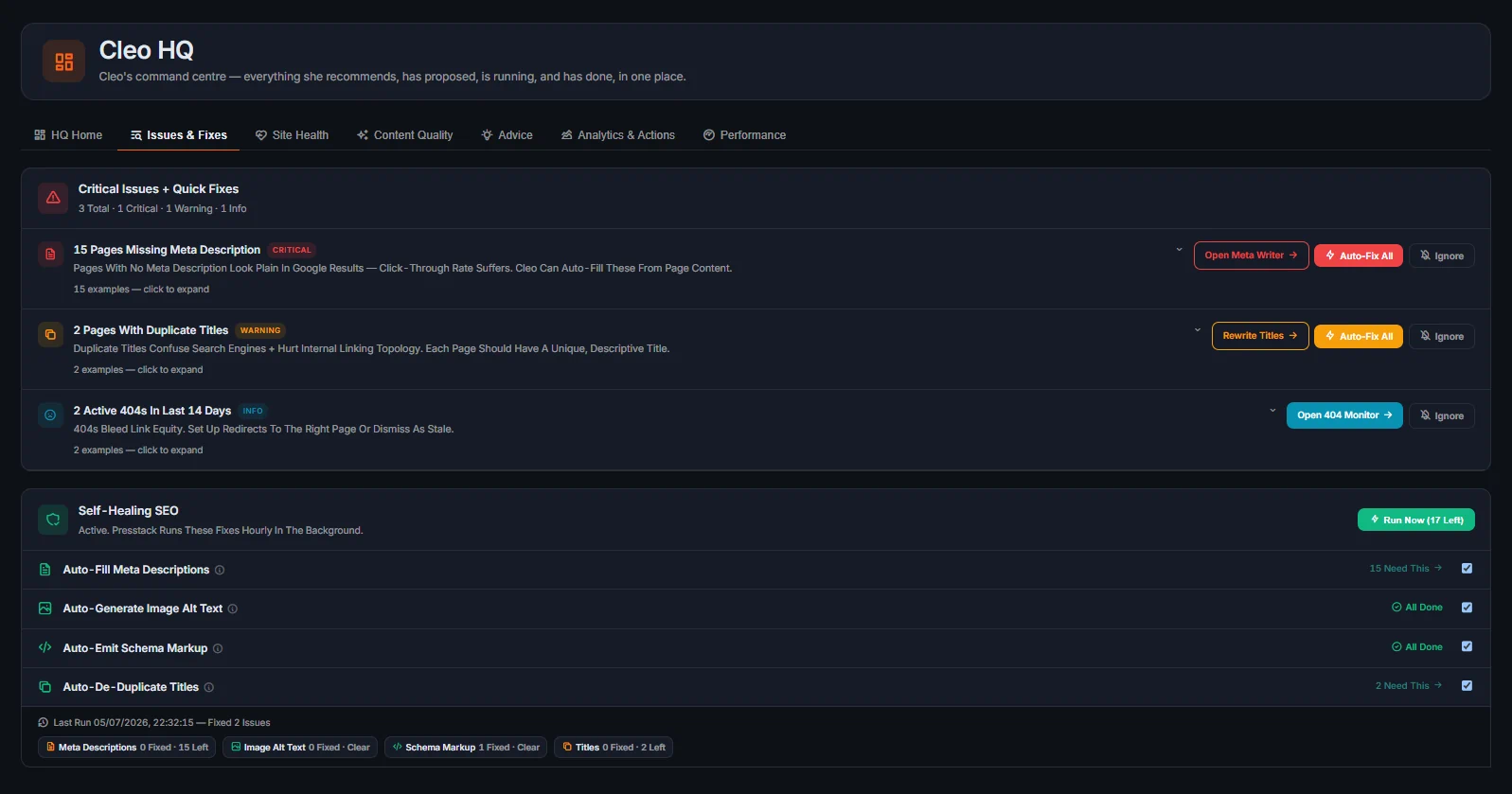Click the document icon for Missing Meta Description
The width and height of the screenshot is (1512, 794).
point(50,255)
